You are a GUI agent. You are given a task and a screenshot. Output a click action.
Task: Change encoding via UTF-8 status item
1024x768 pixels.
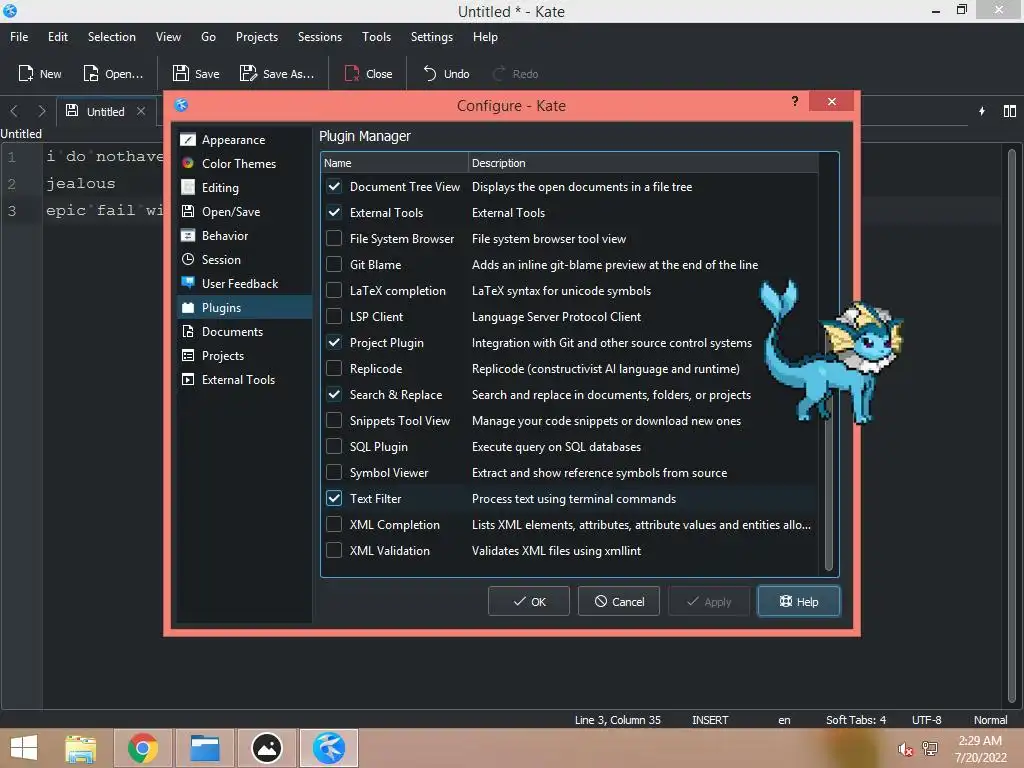pyautogui.click(x=926, y=720)
